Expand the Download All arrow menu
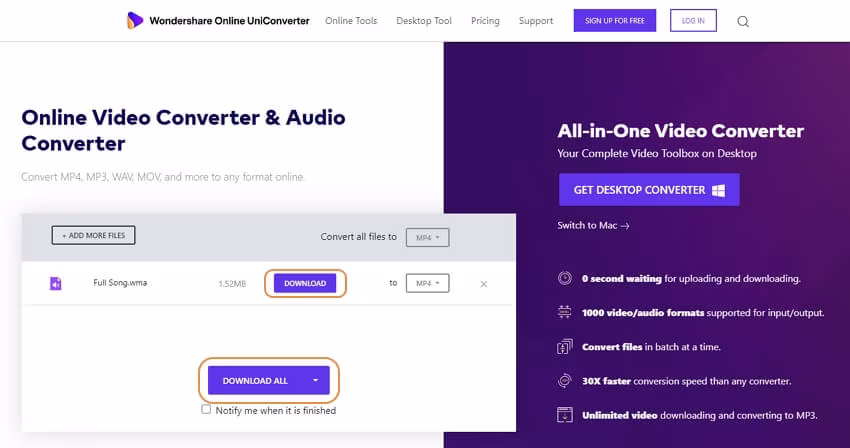850x448 pixels. tap(315, 380)
